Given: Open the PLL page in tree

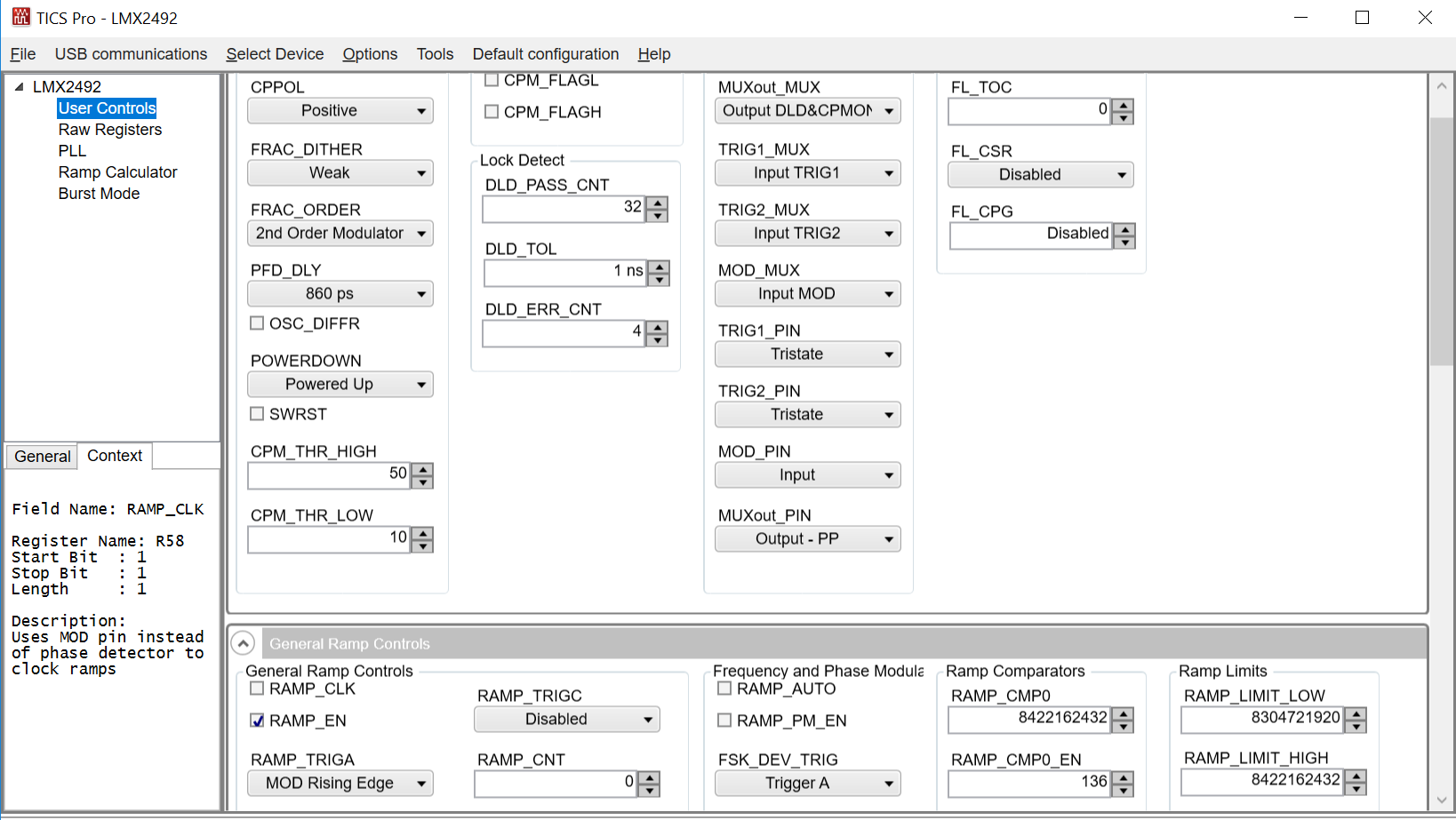Looking at the screenshot, I should coord(72,151).
